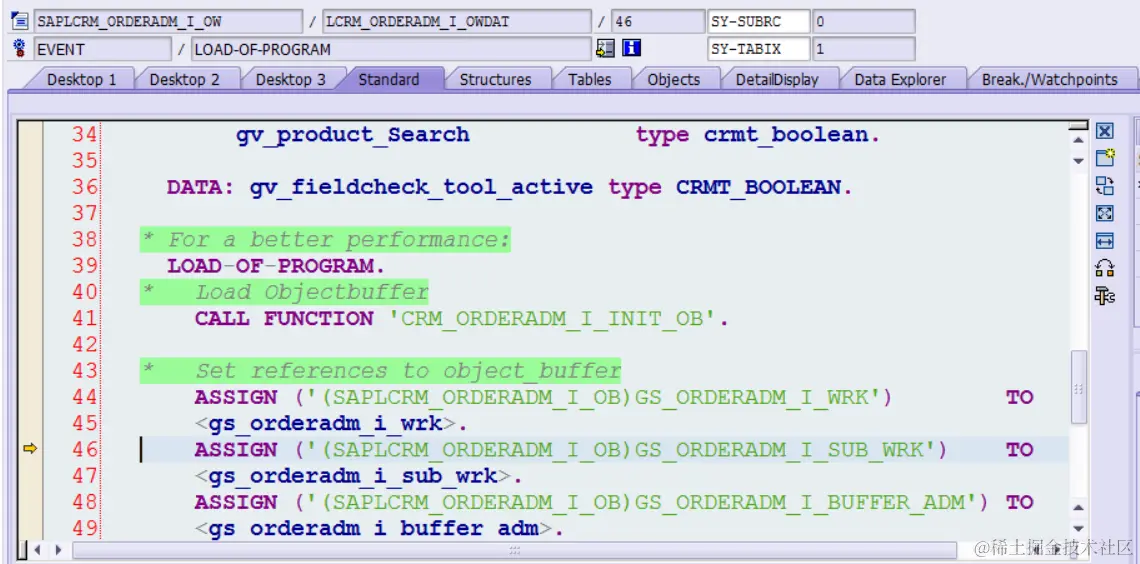This screenshot has height=564, width=1140.
Task: Click the comment 'Load Objectbuffer'
Action: tap(312, 292)
